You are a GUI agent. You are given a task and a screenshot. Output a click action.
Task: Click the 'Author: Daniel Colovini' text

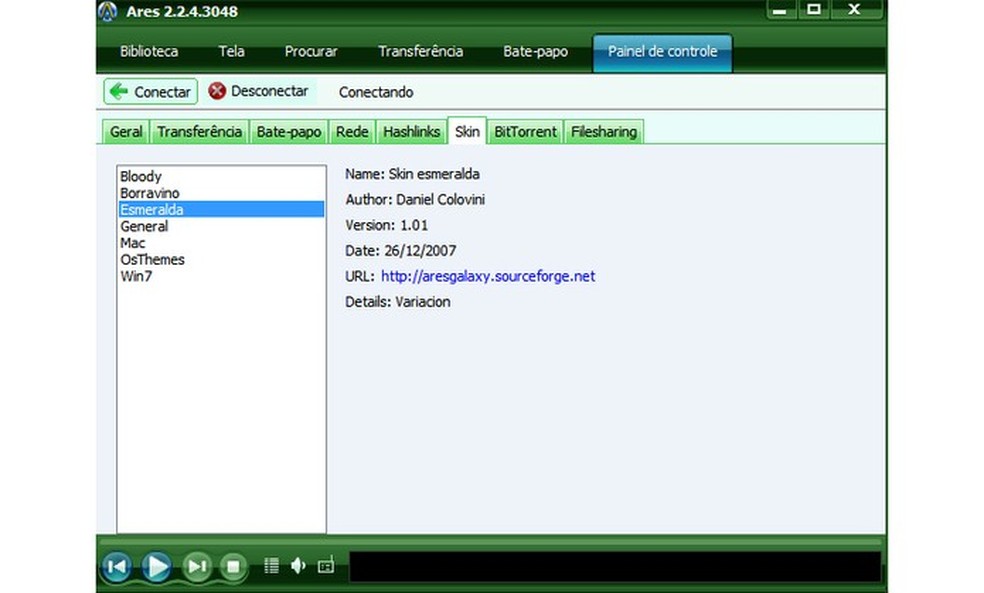(x=415, y=200)
